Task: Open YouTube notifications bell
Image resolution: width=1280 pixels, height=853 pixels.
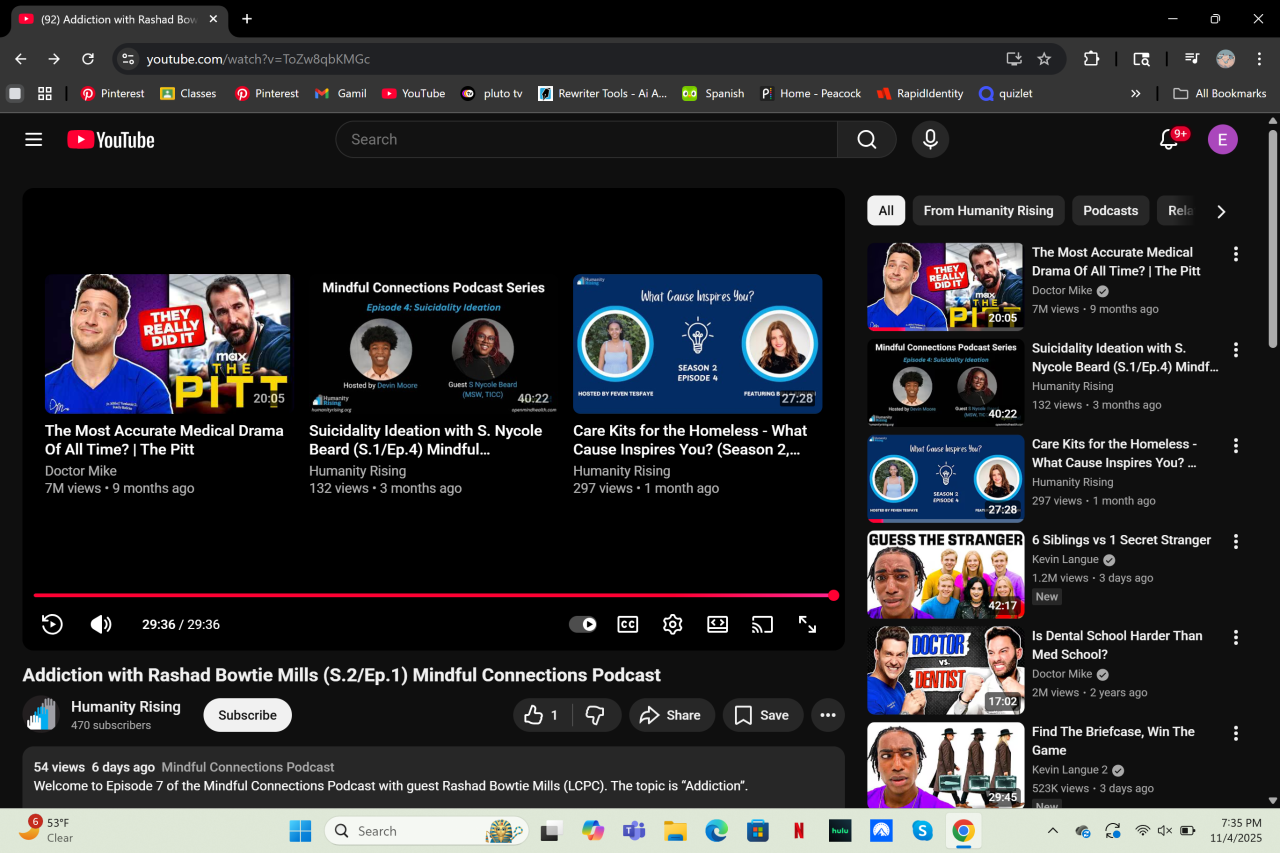Action: pyautogui.click(x=1168, y=140)
